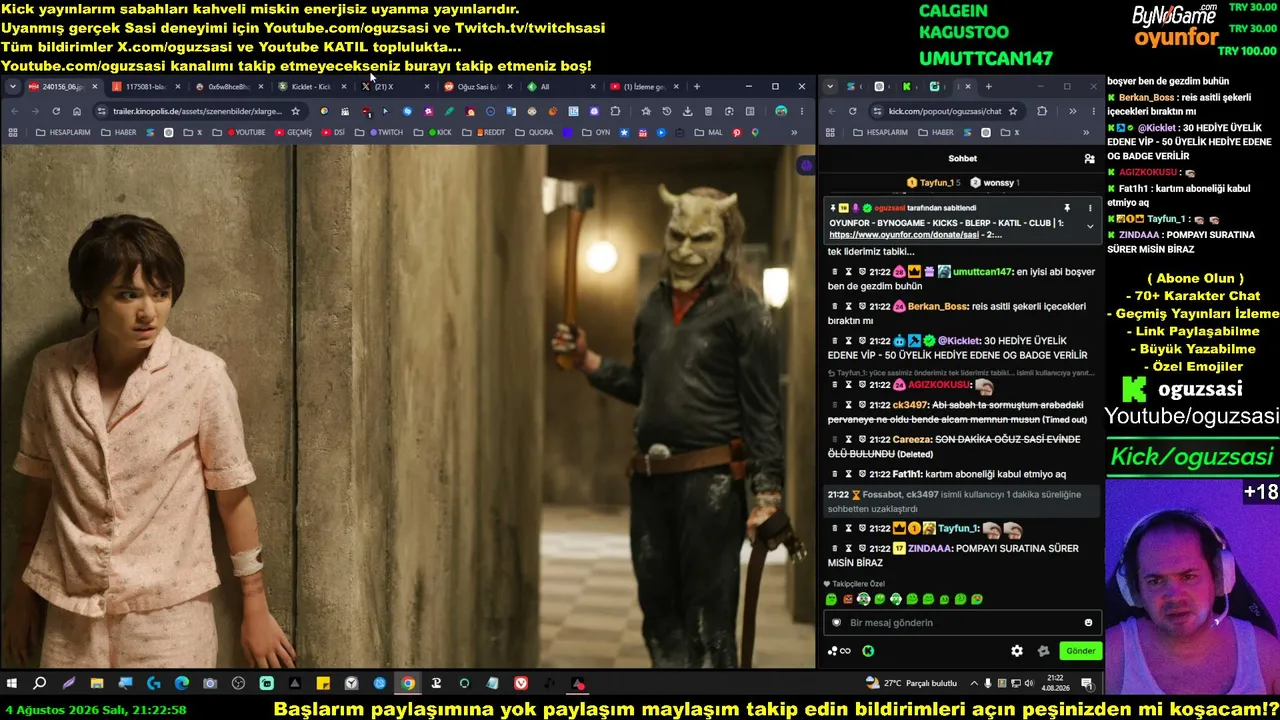Viewport: 1280px width, 720px height.
Task: Click Berkan_Boss's username in chat
Action: pos(937,306)
